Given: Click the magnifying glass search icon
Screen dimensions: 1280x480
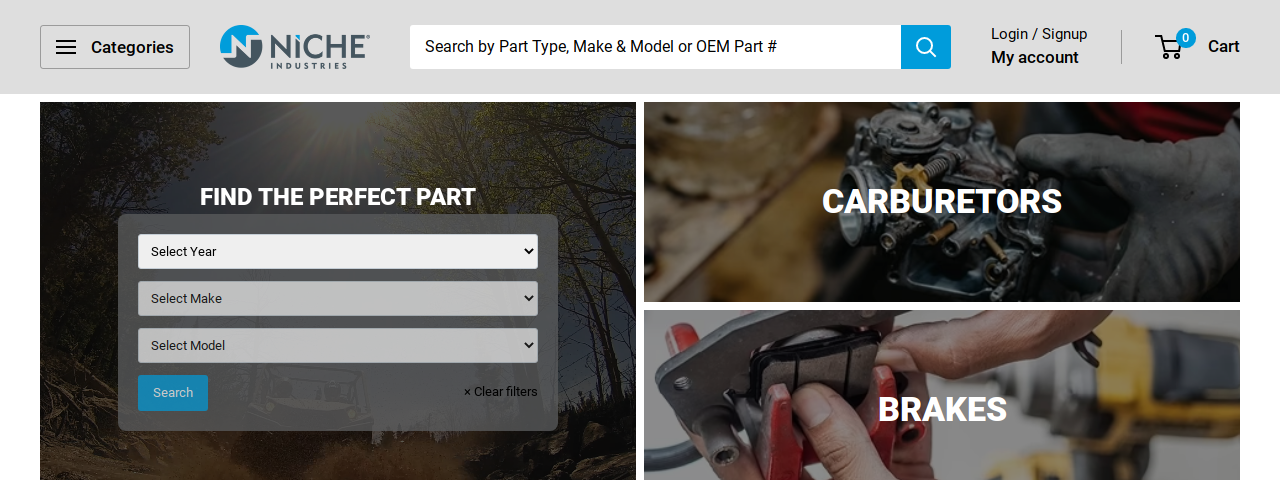Looking at the screenshot, I should (926, 47).
